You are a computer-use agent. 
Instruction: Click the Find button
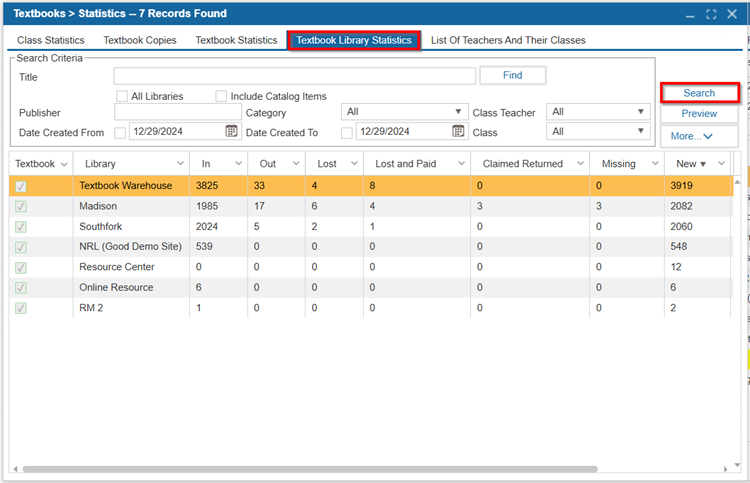(513, 75)
